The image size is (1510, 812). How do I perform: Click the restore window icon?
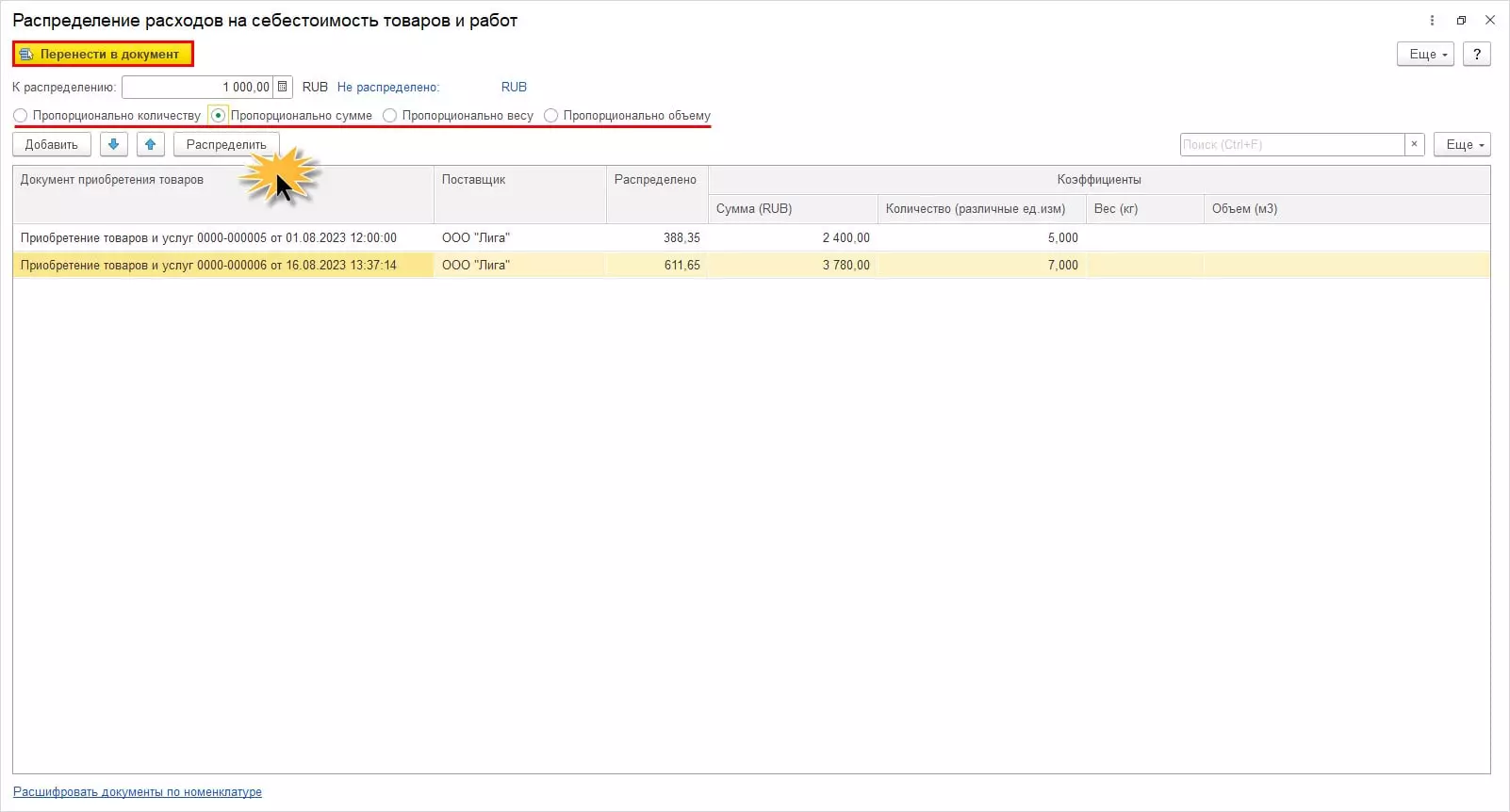pos(1461,20)
